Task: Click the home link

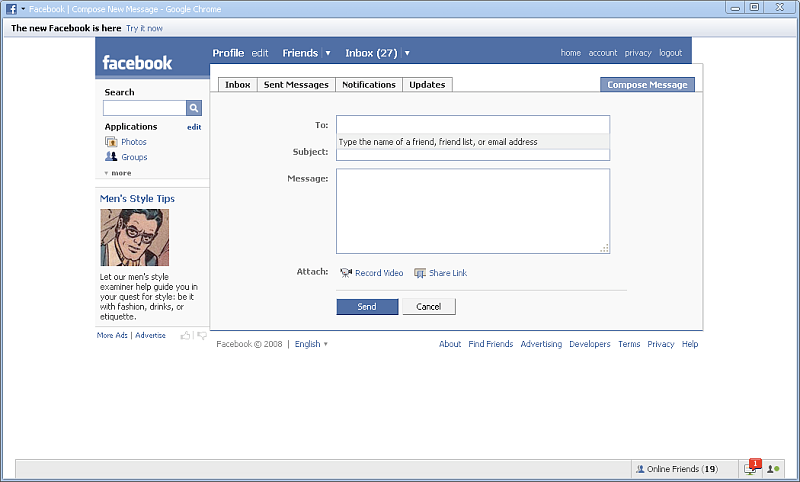Action: pyautogui.click(x=570, y=53)
